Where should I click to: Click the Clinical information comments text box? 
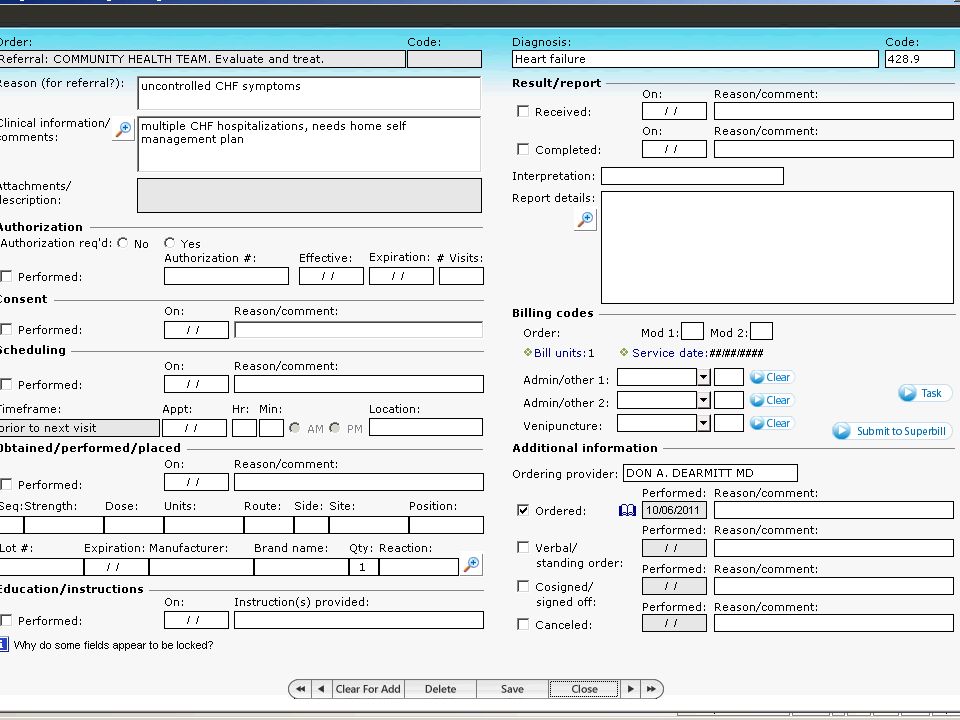coord(309,144)
